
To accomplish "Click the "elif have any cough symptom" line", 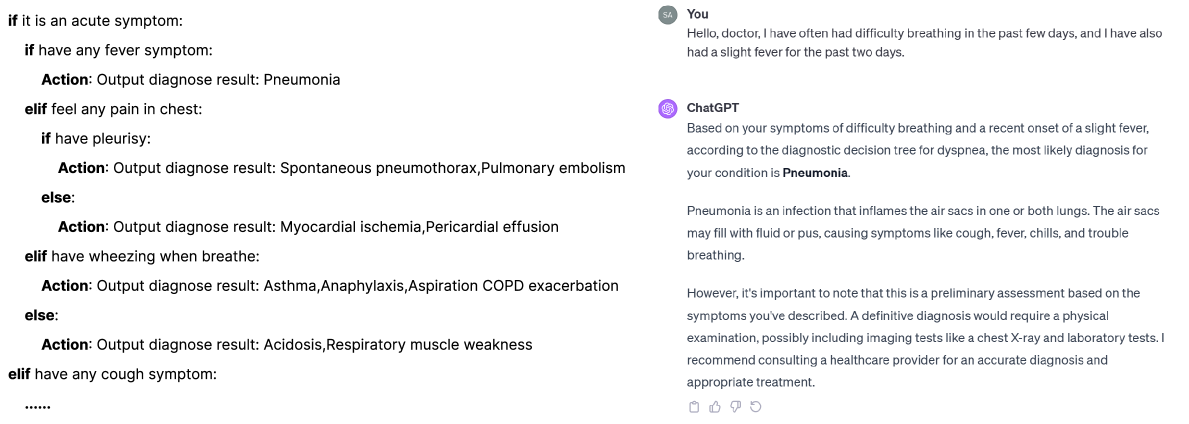I will pos(112,374).
